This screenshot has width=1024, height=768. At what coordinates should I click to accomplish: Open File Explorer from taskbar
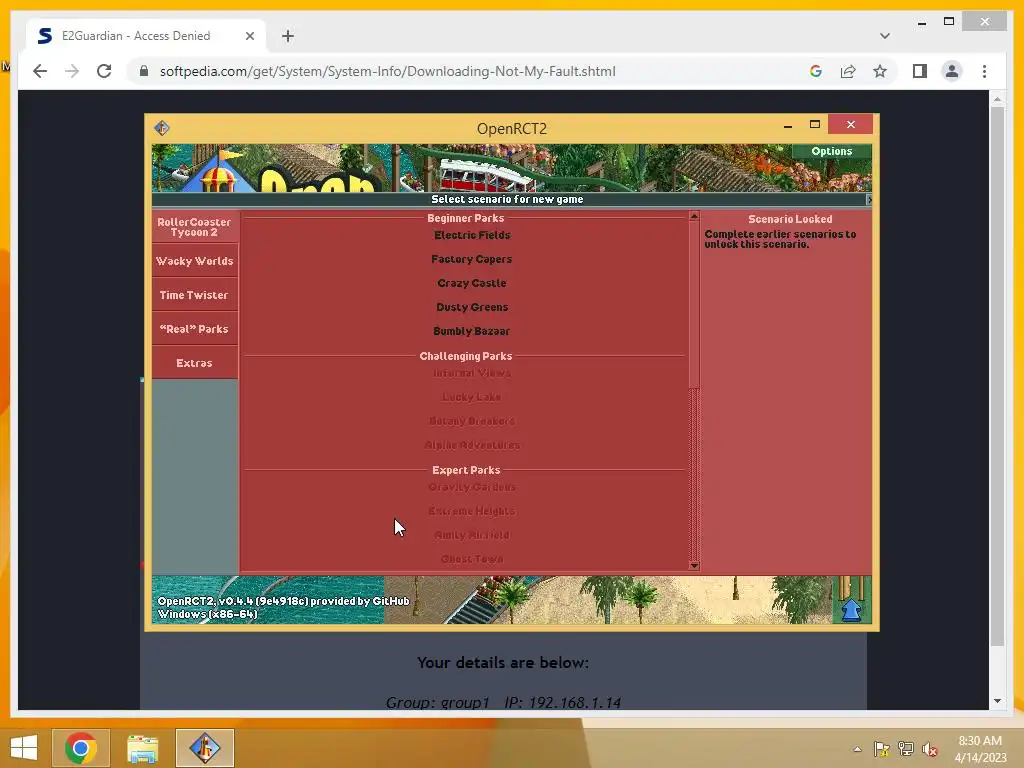click(x=142, y=748)
